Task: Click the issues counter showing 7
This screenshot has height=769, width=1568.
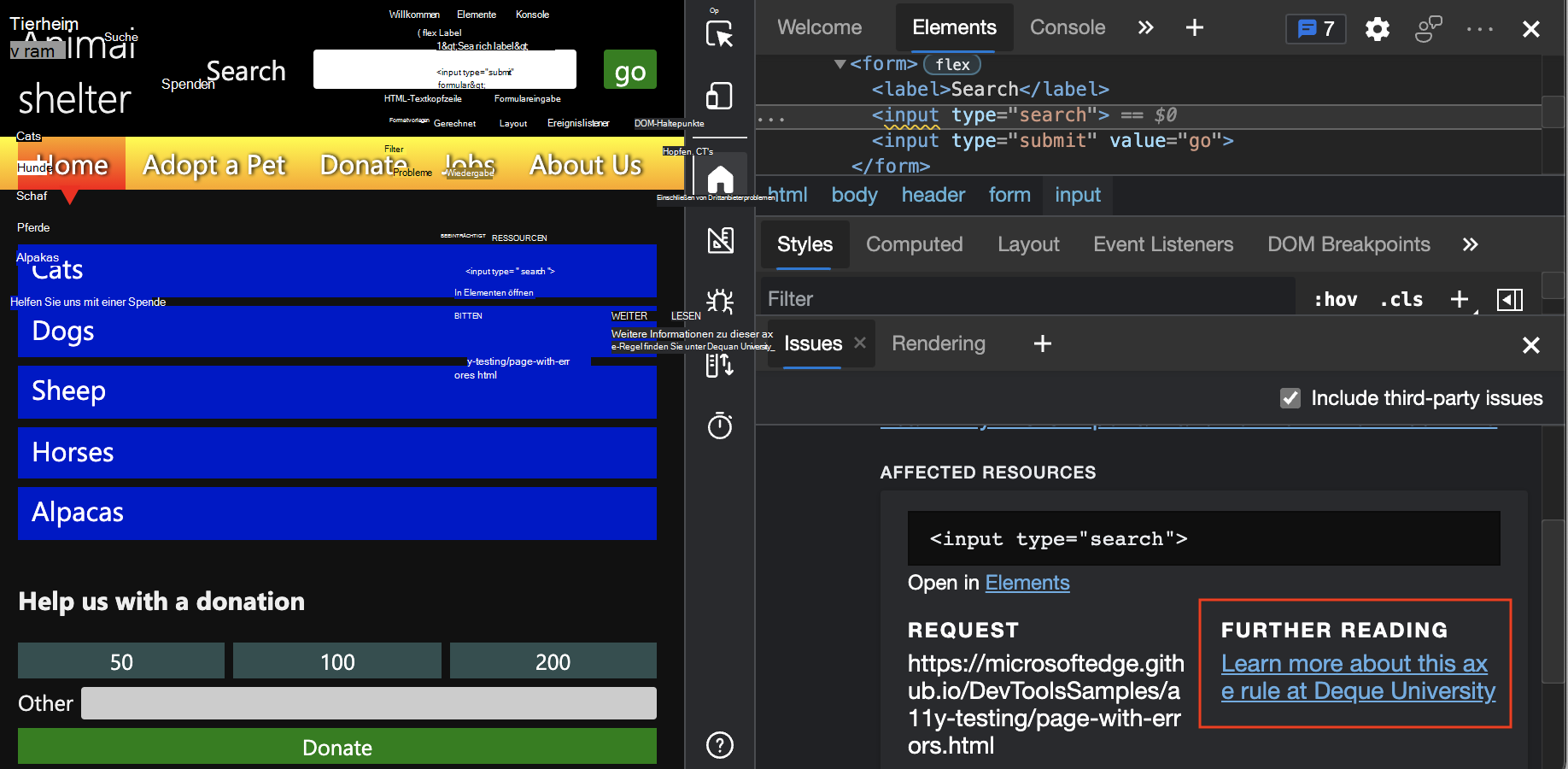Action: point(1316,29)
